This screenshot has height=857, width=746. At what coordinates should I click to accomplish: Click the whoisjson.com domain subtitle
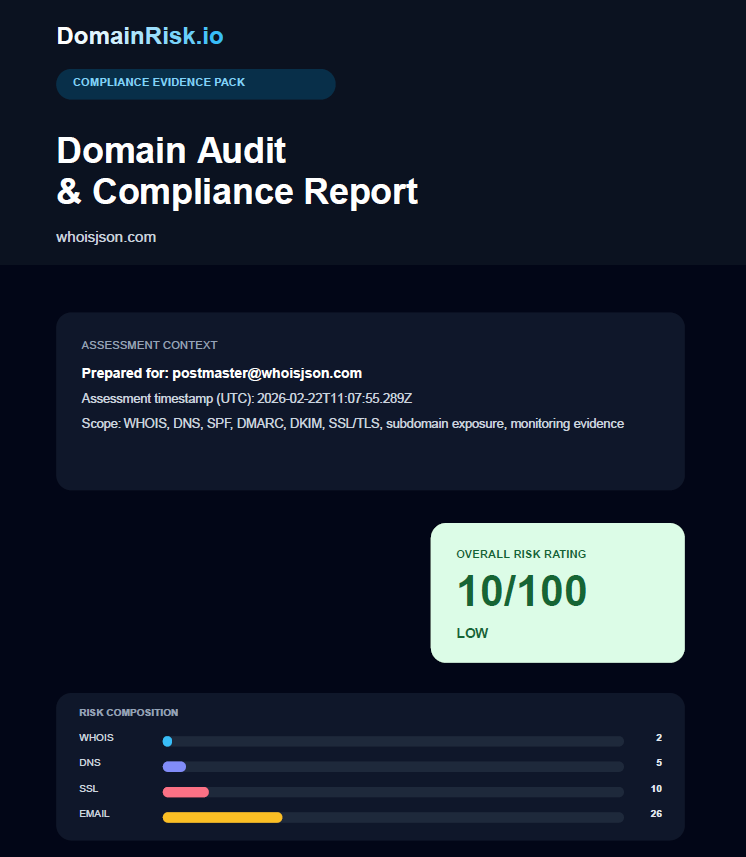106,237
